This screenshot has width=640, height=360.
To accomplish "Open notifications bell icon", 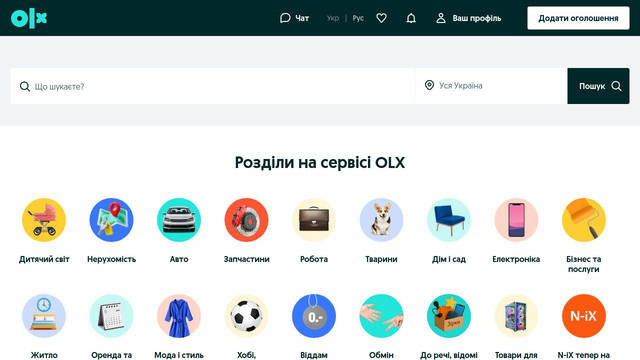I will [x=411, y=18].
